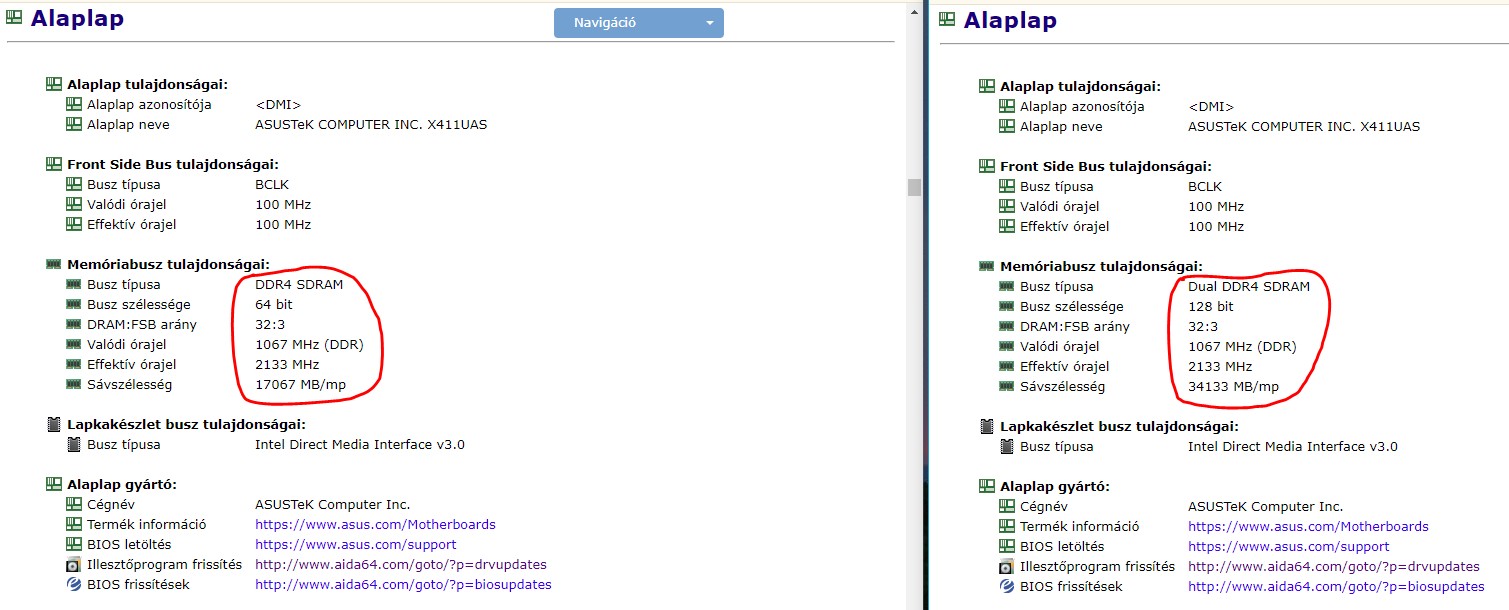Select the '128 bit' bus width value
The width and height of the screenshot is (1509, 610).
click(x=1211, y=306)
